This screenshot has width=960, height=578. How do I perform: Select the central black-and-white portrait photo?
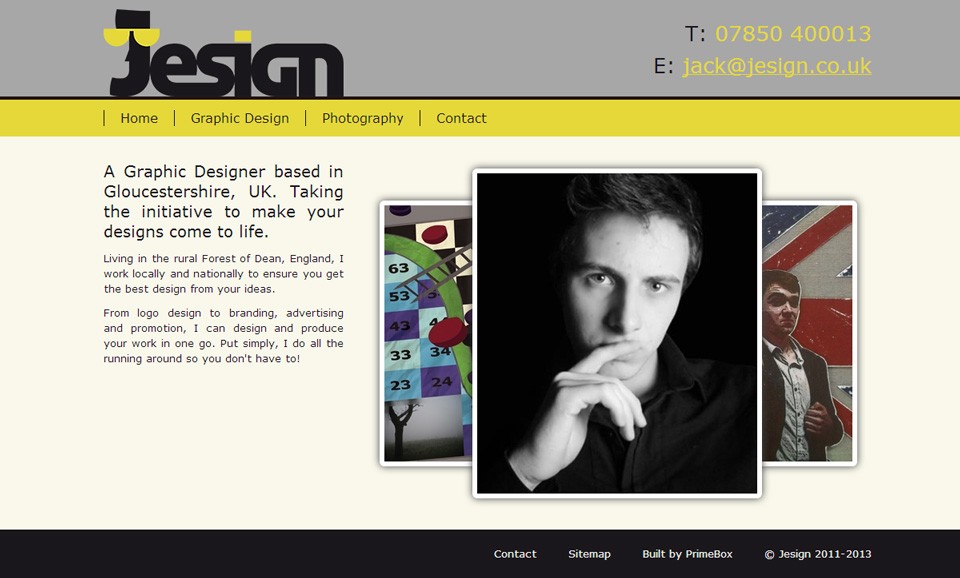coord(617,333)
